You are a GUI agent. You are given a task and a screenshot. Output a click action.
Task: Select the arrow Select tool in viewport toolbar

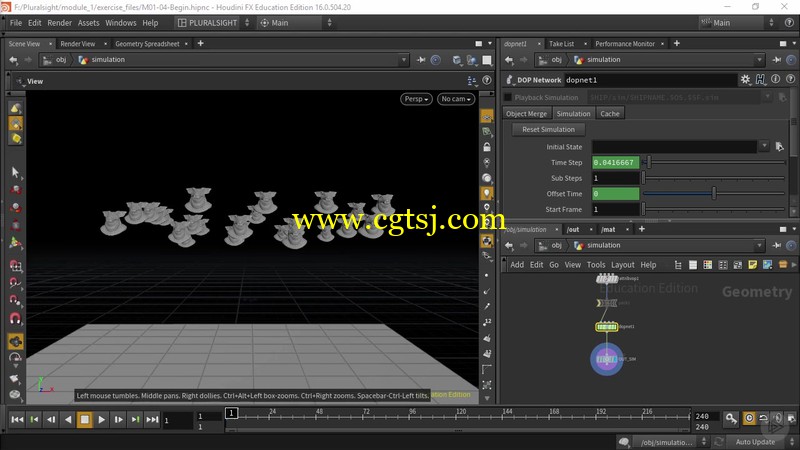[15, 172]
